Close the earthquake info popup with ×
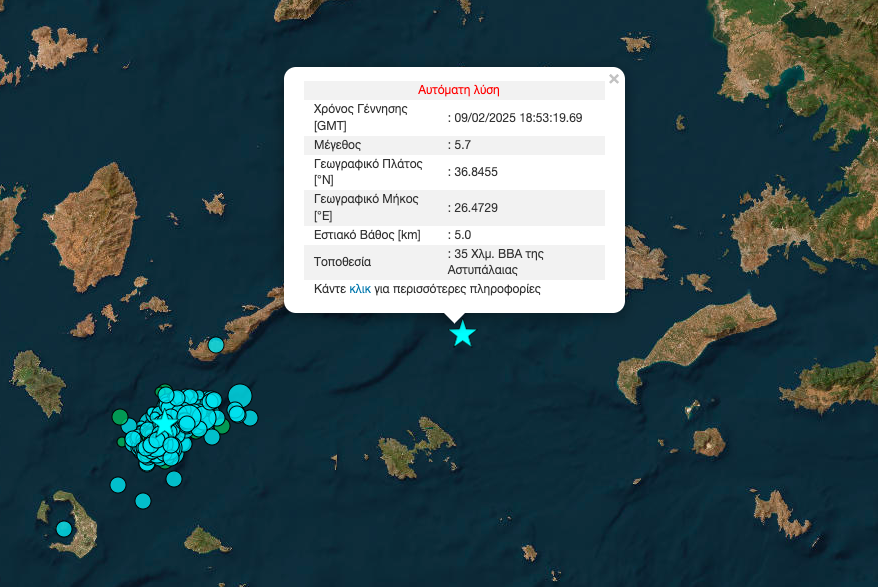 point(614,79)
